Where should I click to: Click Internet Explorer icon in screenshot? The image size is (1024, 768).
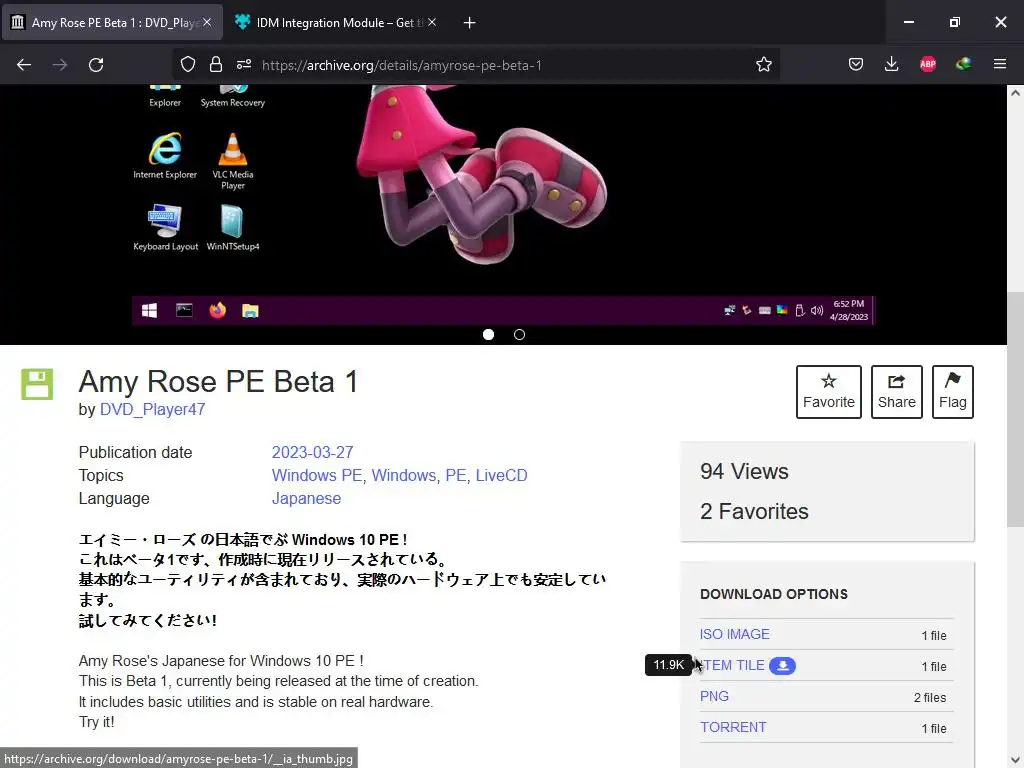[x=165, y=155]
